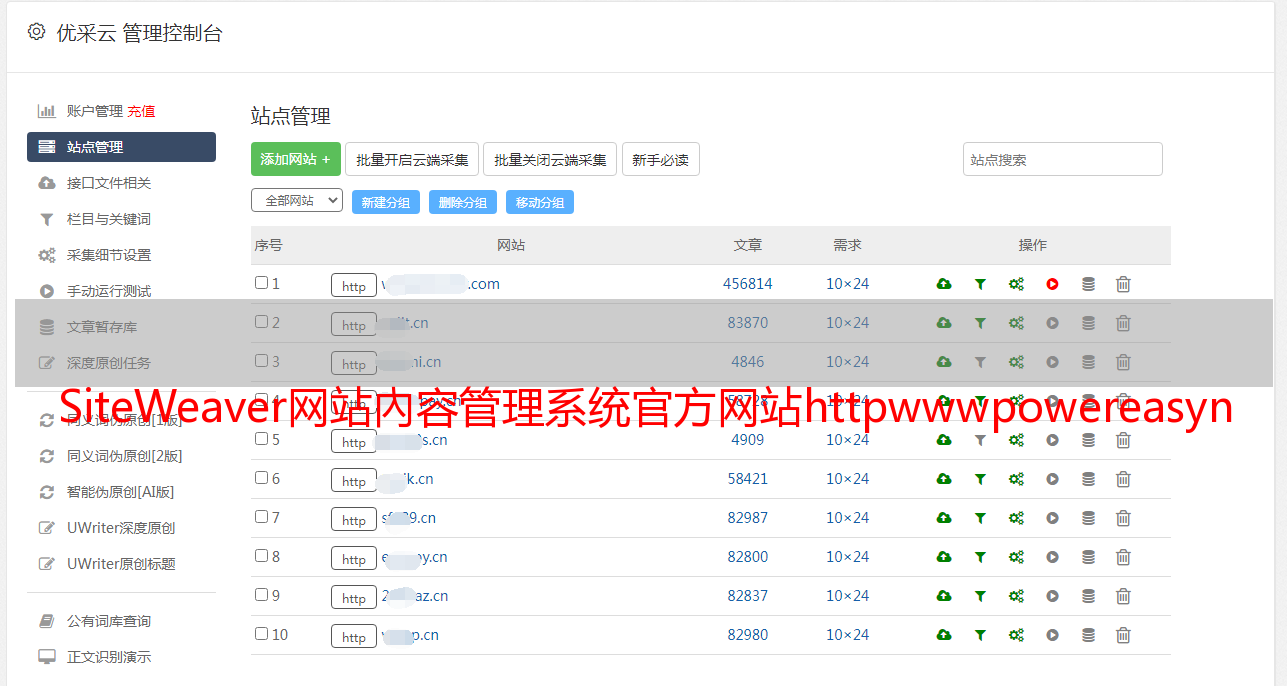Open collection settings gears in row 1
Image resolution: width=1287 pixels, height=686 pixels.
1016,284
